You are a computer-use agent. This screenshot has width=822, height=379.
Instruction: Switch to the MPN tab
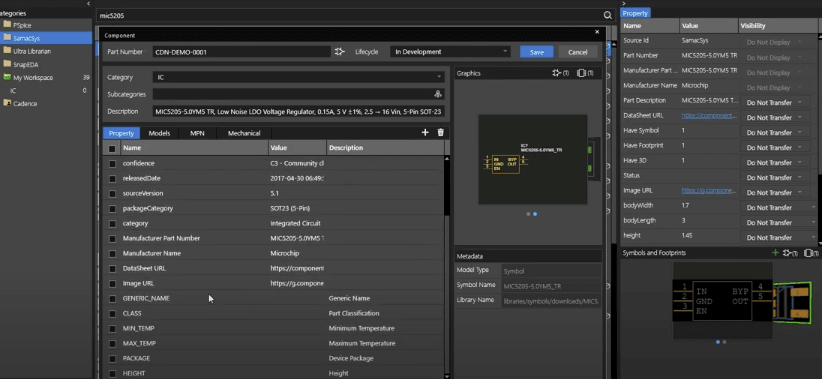(x=197, y=133)
